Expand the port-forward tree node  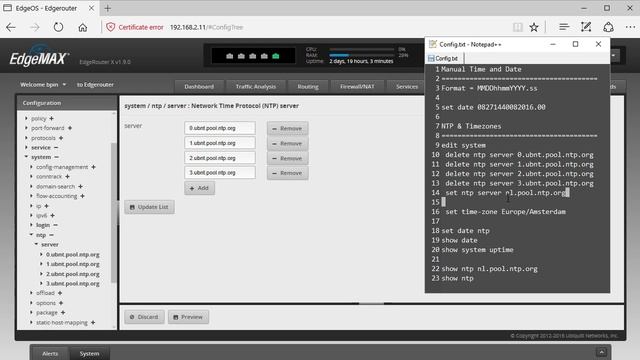[27, 128]
